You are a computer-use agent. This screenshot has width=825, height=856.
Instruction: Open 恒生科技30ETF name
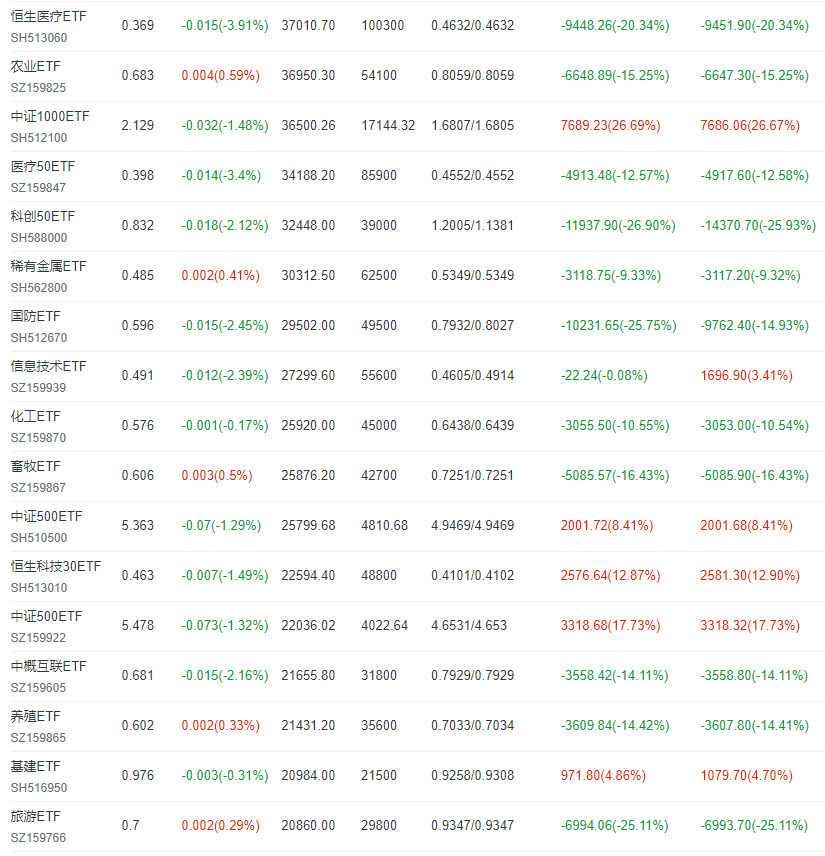tap(56, 567)
